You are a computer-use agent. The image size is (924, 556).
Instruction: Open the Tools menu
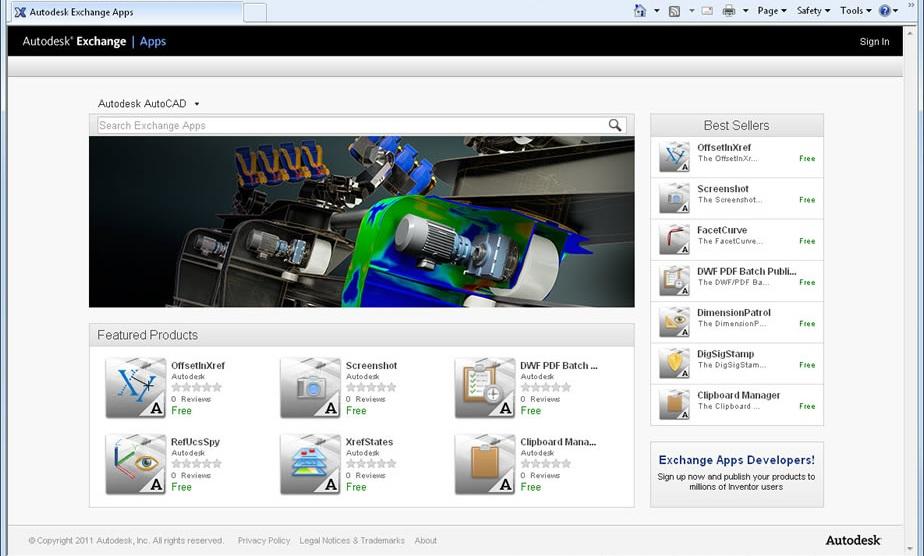click(x=856, y=11)
